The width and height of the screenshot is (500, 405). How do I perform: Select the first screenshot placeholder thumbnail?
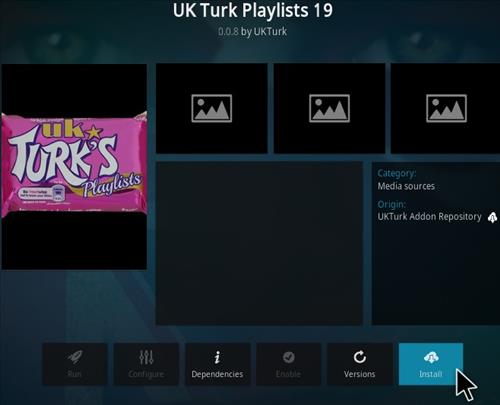click(x=212, y=108)
